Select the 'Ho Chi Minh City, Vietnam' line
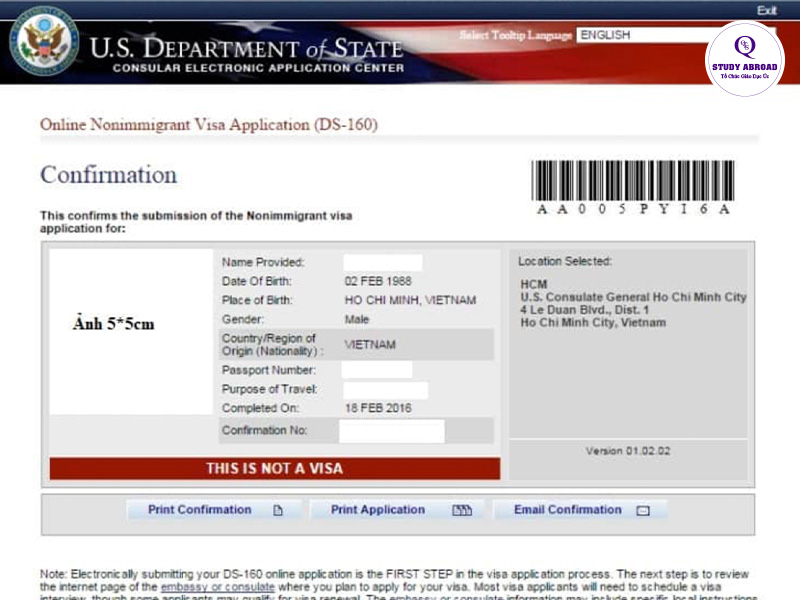Viewport: 800px width, 600px height. pyautogui.click(x=593, y=322)
